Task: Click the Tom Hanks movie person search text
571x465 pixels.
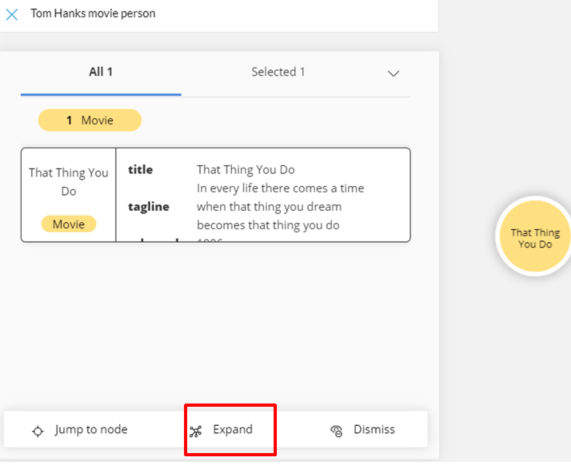Action: point(93,13)
